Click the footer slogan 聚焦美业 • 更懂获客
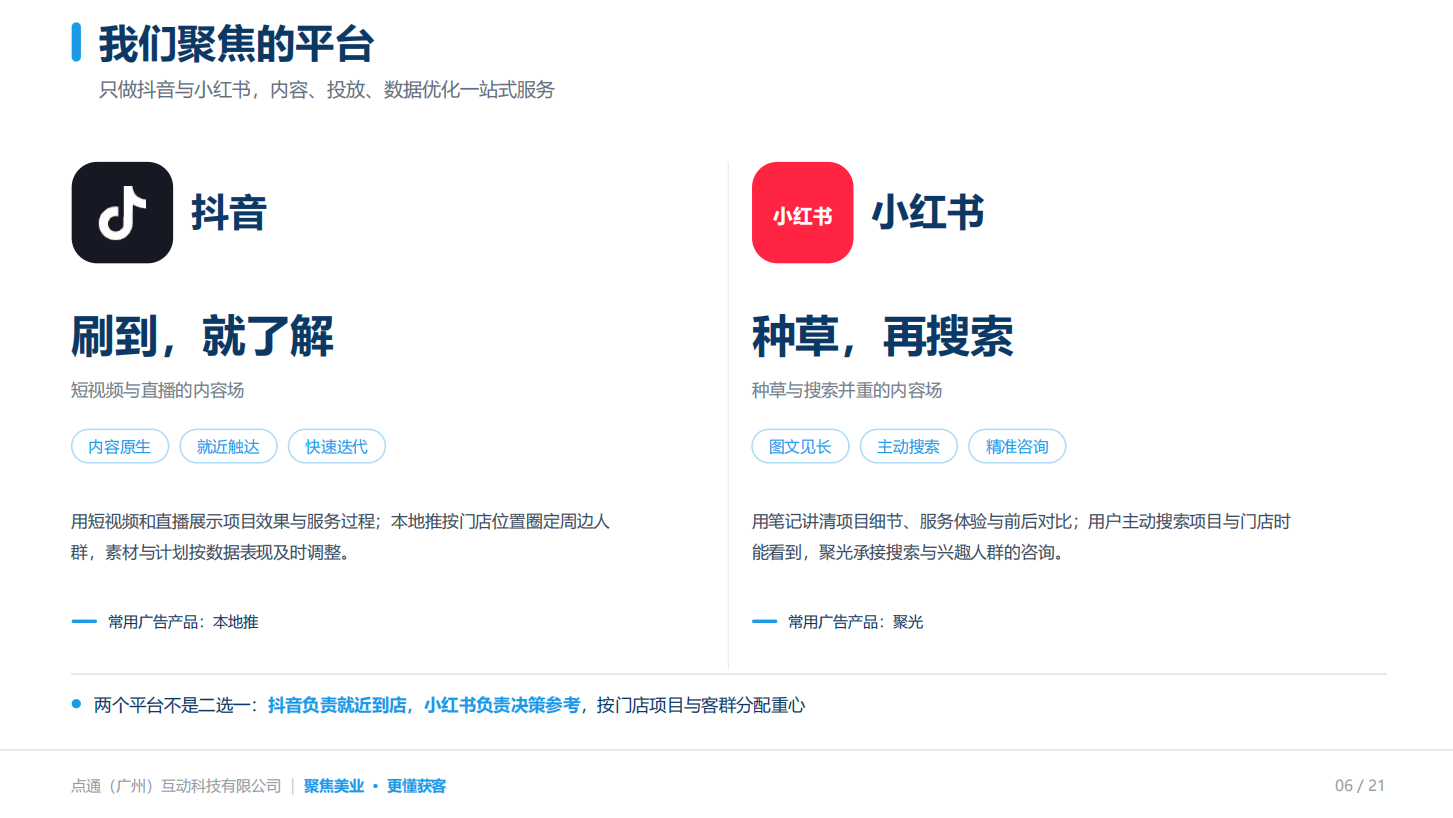Viewport: 1453px width, 818px height. (x=375, y=786)
